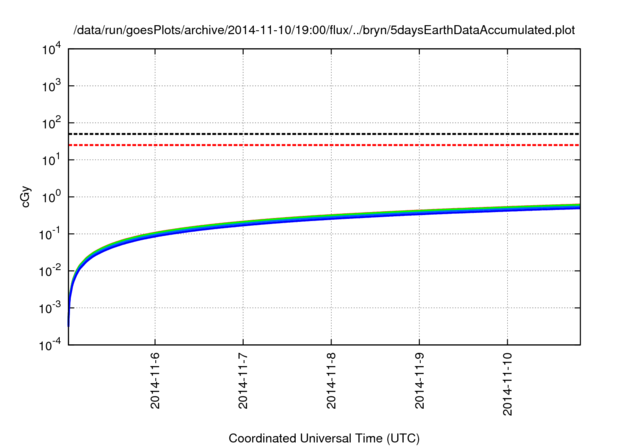Click the 10^0 y-axis tick label
Viewport: 640px width, 448px height.
point(52,197)
